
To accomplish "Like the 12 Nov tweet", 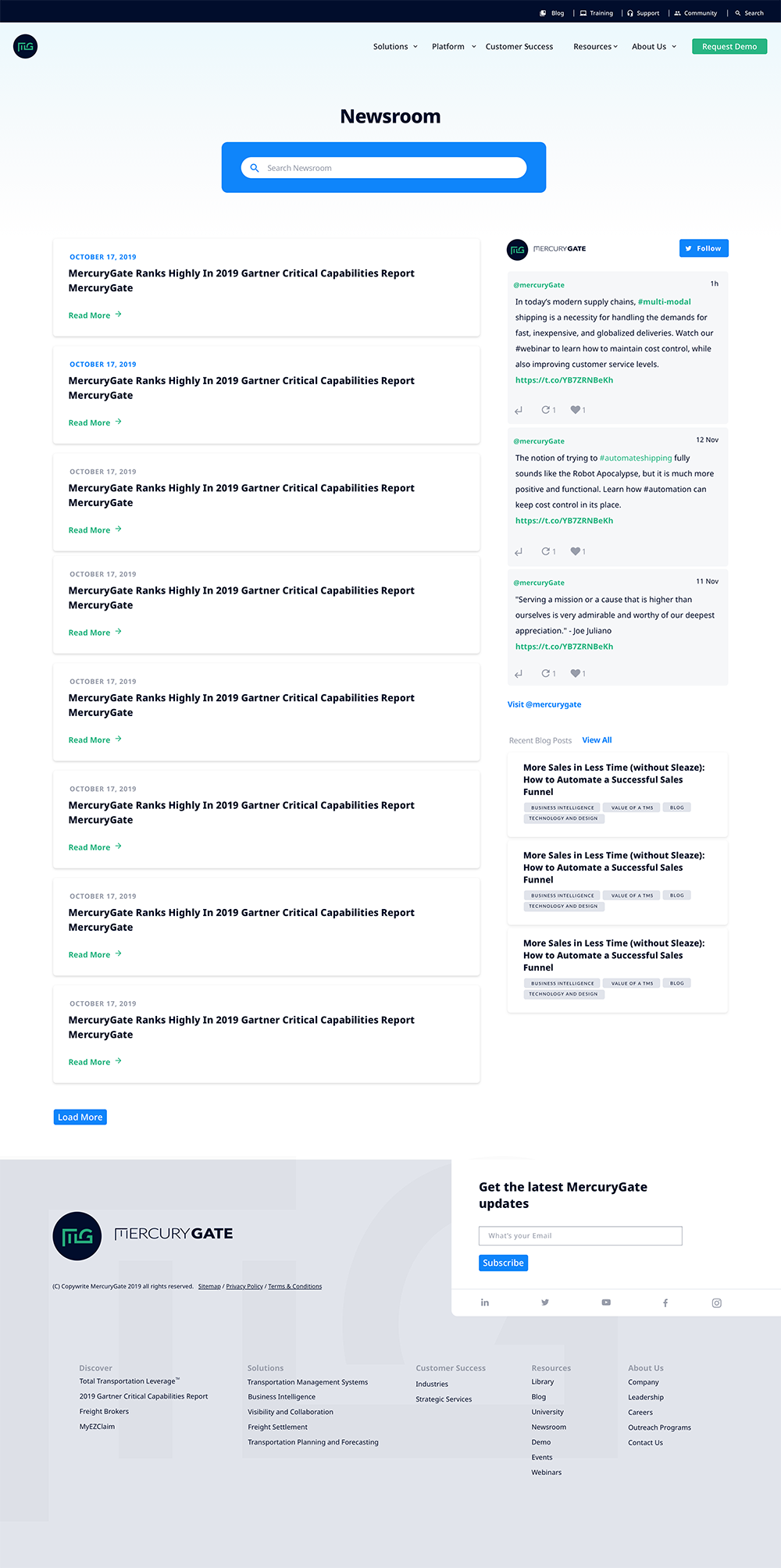I will tap(575, 551).
